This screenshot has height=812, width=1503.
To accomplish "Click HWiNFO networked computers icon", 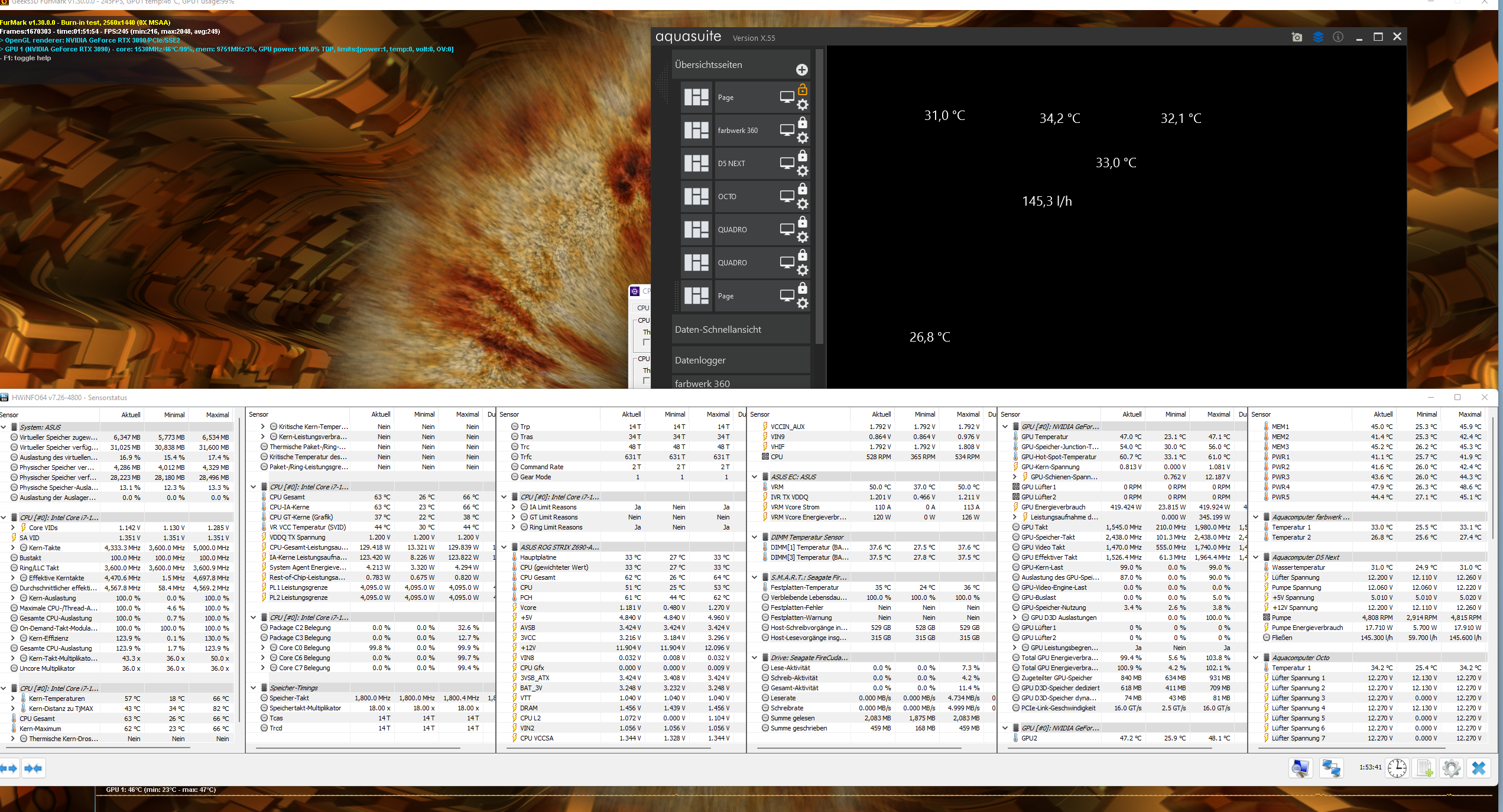I will tap(1331, 768).
